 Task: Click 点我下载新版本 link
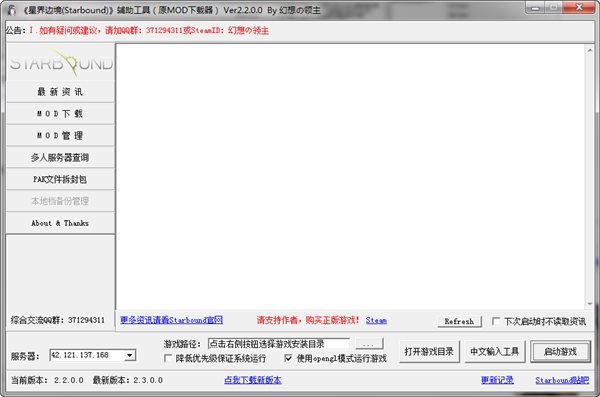click(253, 380)
